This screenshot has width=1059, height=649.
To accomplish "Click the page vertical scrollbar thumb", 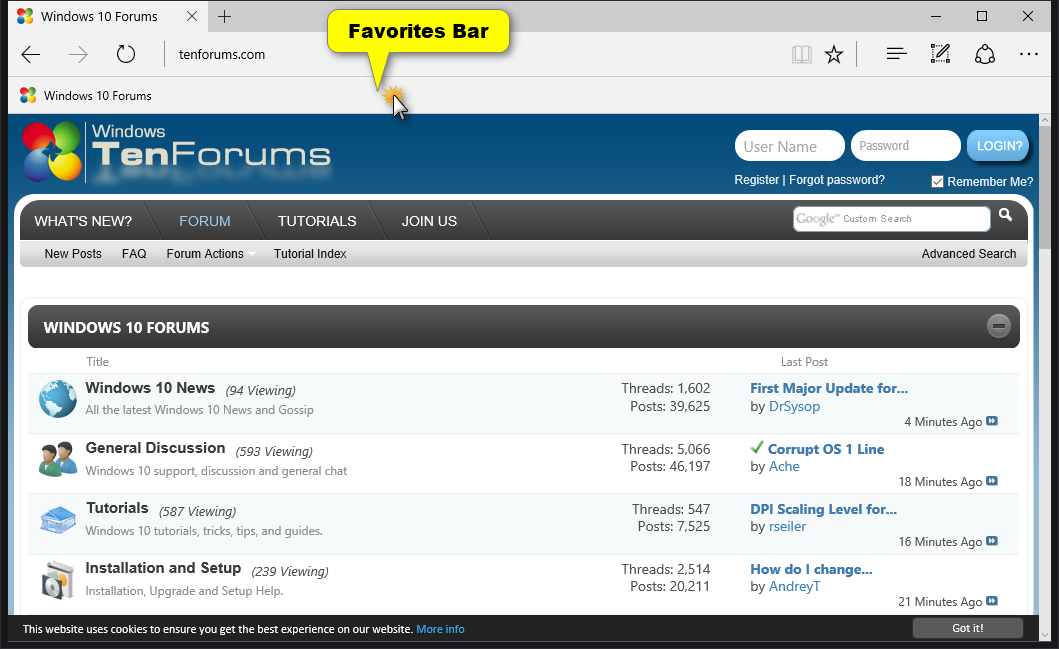I will tap(1045, 189).
